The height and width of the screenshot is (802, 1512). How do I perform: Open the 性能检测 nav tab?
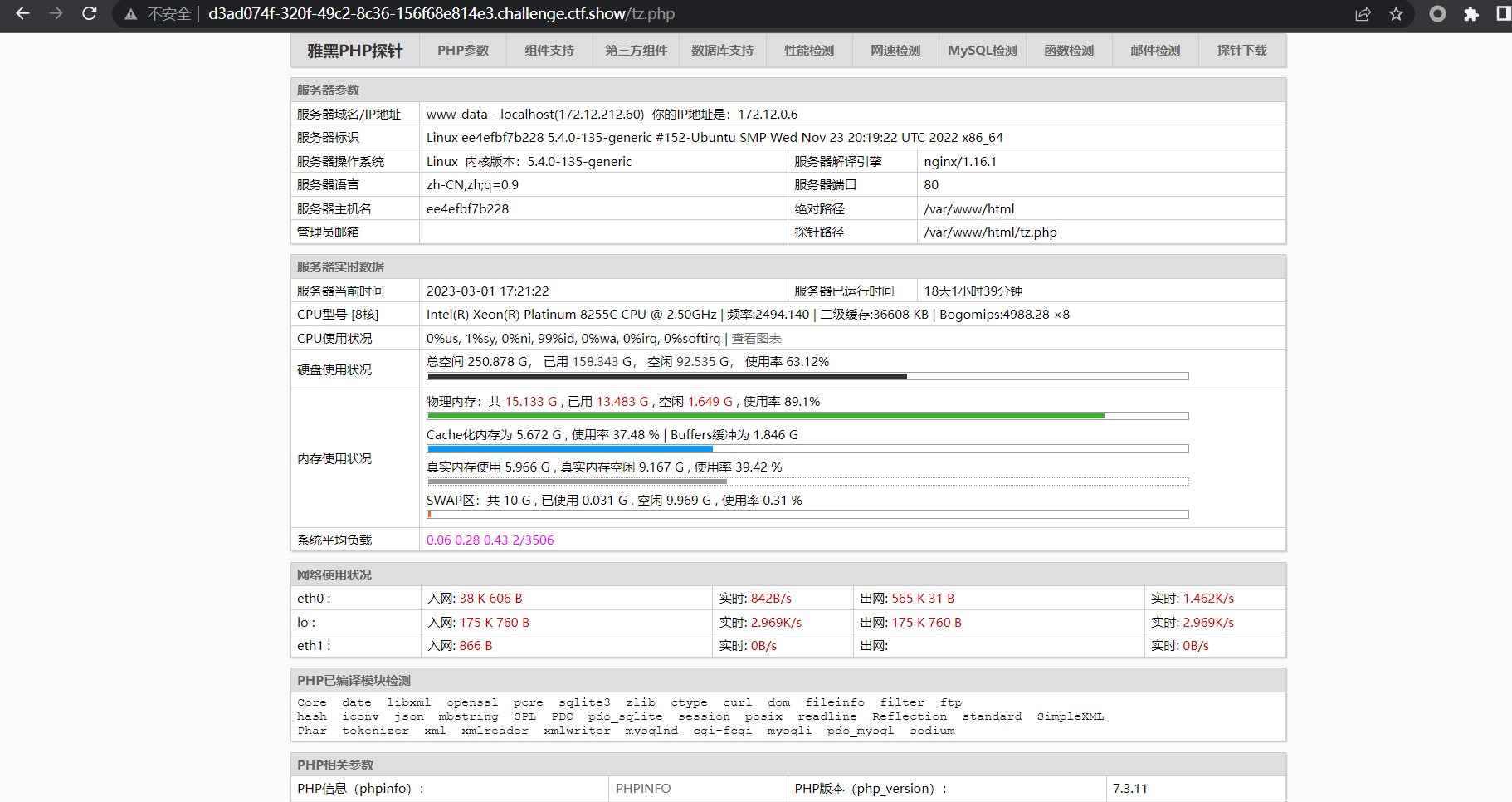pyautogui.click(x=809, y=51)
